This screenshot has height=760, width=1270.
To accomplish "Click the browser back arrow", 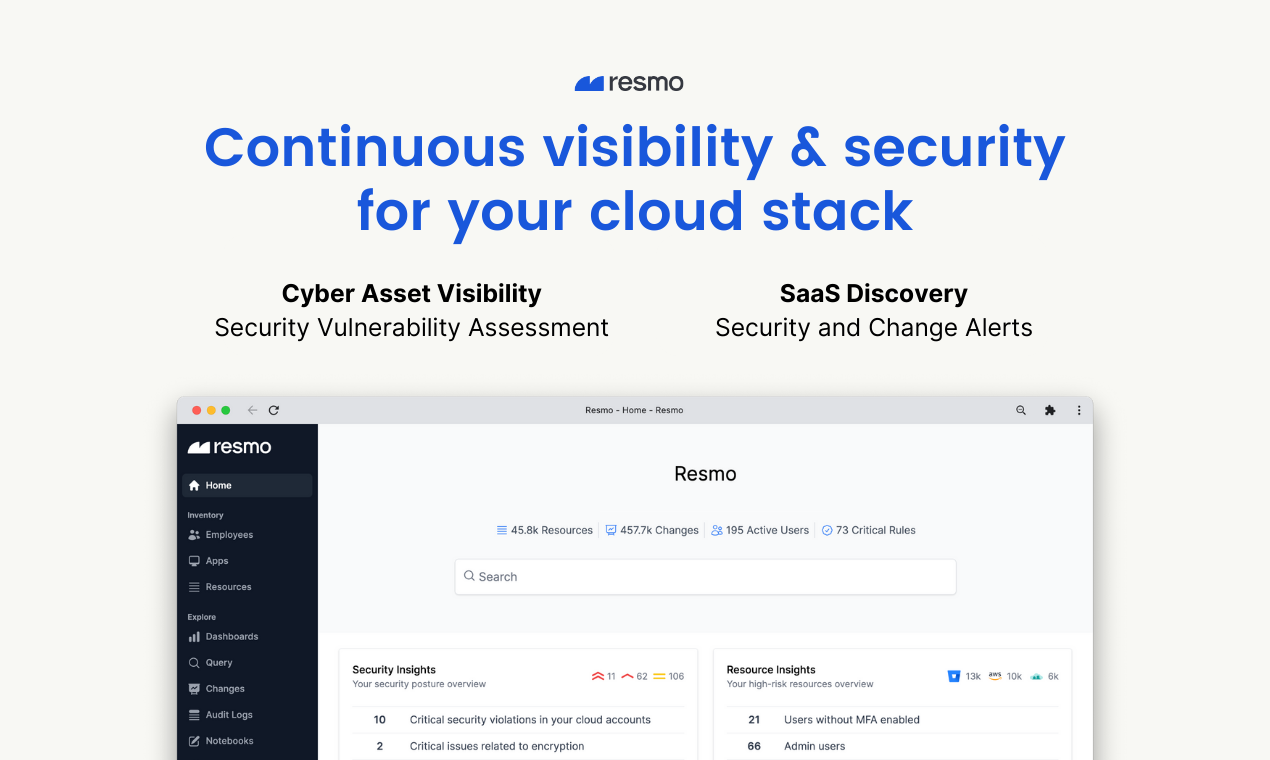I will tap(252, 410).
